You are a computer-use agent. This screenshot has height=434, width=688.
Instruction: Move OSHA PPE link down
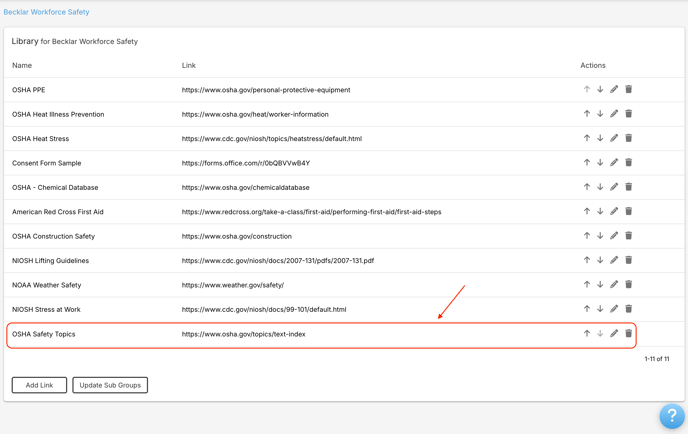coord(600,90)
